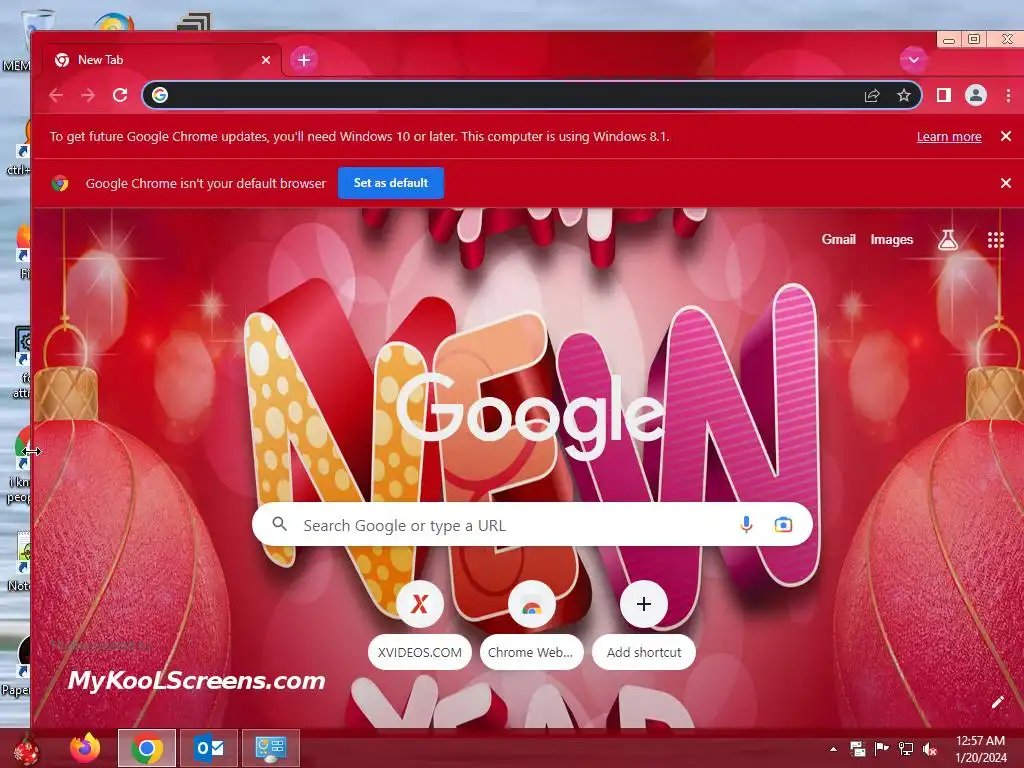Open Outlook from the taskbar
1024x768 pixels.
209,748
